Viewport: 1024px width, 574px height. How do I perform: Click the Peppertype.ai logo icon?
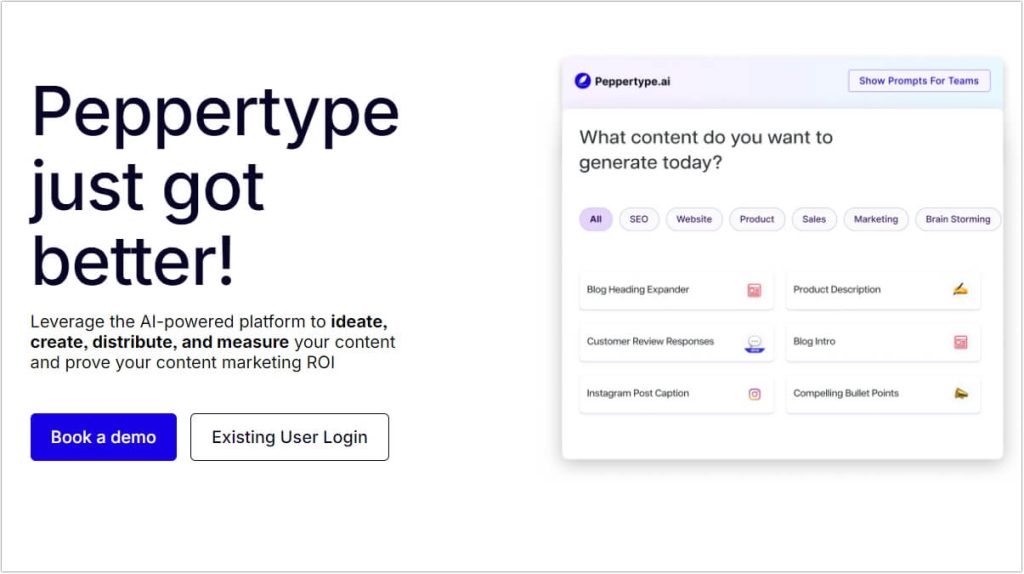click(x=582, y=81)
